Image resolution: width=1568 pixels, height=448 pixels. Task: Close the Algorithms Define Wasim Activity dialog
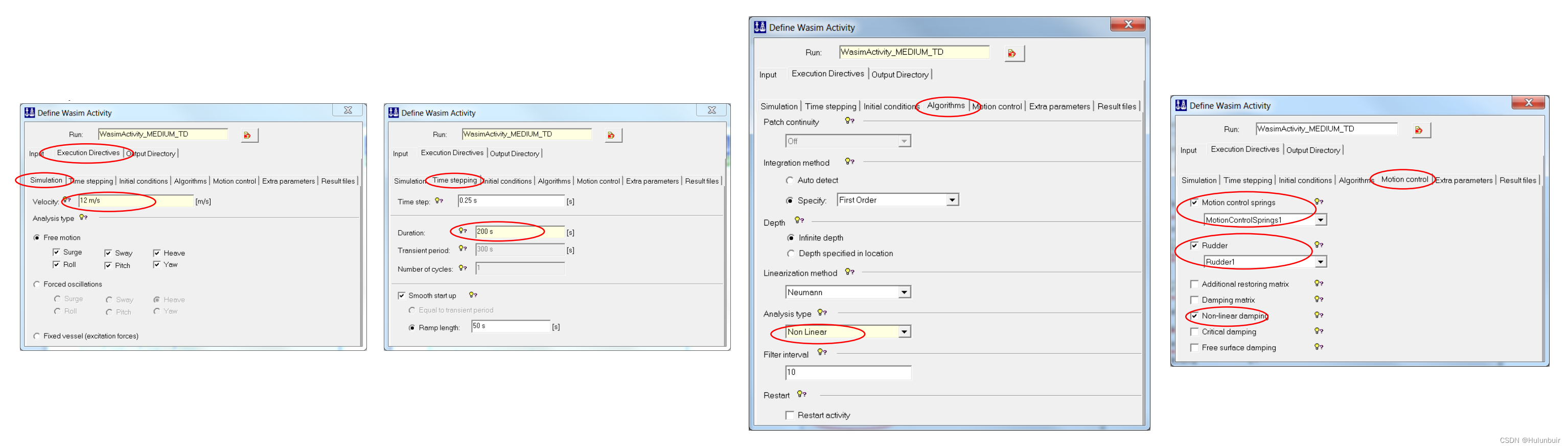click(1127, 25)
